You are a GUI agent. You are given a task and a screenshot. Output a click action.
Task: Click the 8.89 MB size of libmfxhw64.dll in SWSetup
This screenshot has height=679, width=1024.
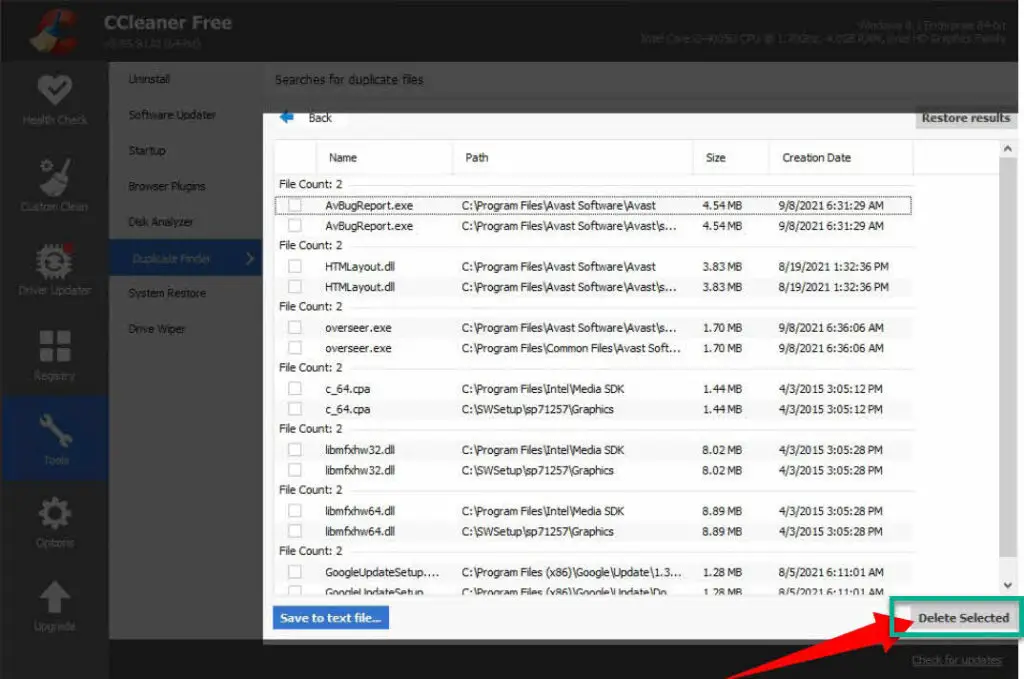coord(722,531)
